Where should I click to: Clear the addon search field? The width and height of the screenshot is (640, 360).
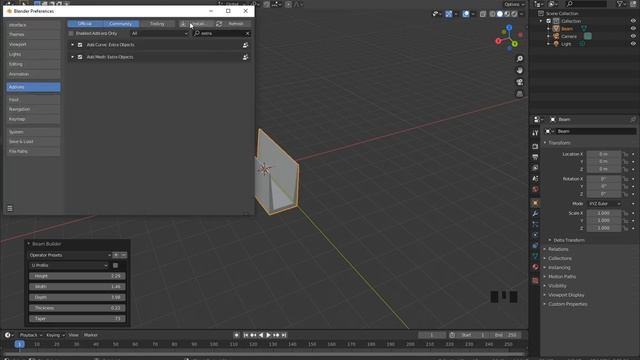pyautogui.click(x=247, y=33)
